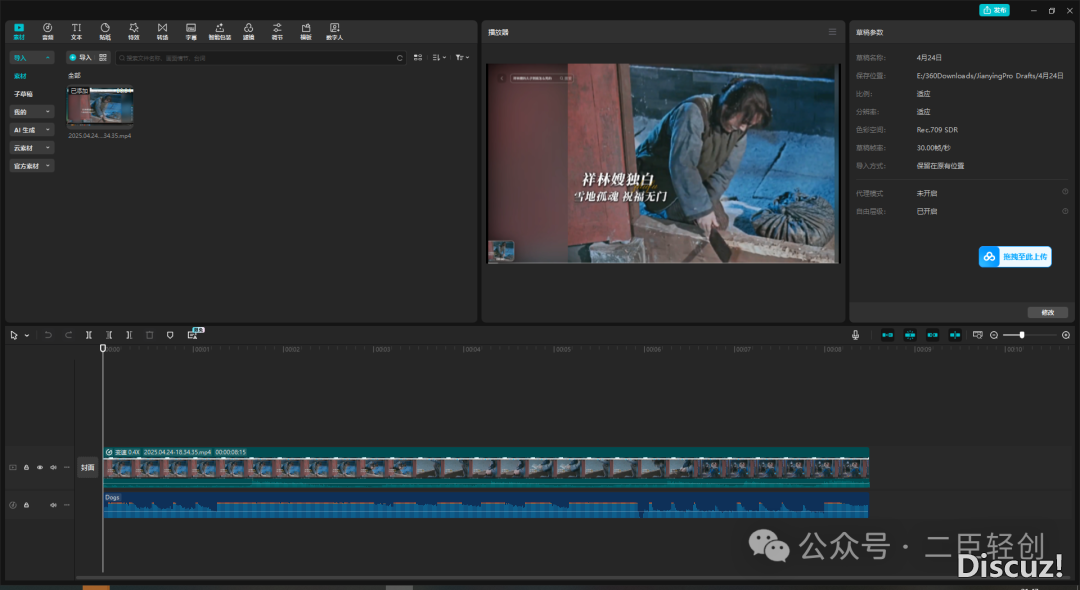Click the timeline preview thumbnail settings icon
Image resolution: width=1080 pixels, height=590 pixels.
(977, 335)
